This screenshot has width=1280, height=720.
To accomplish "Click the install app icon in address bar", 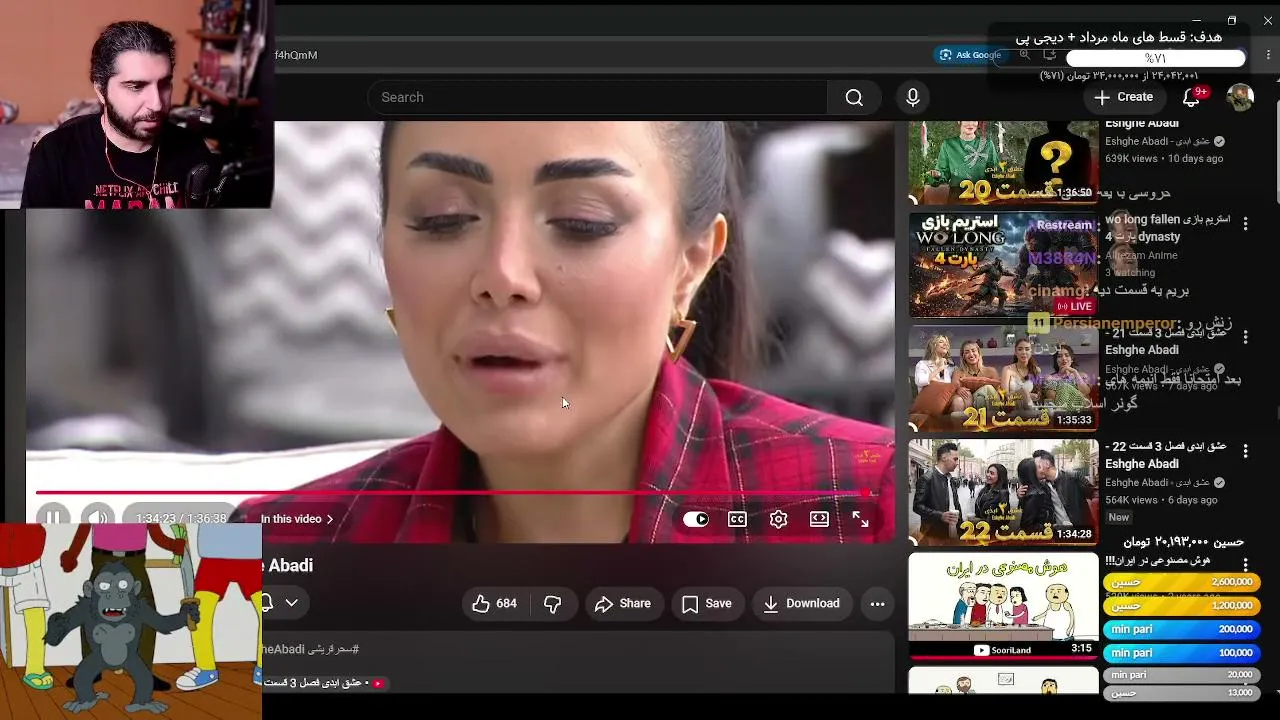I will pos(1050,55).
